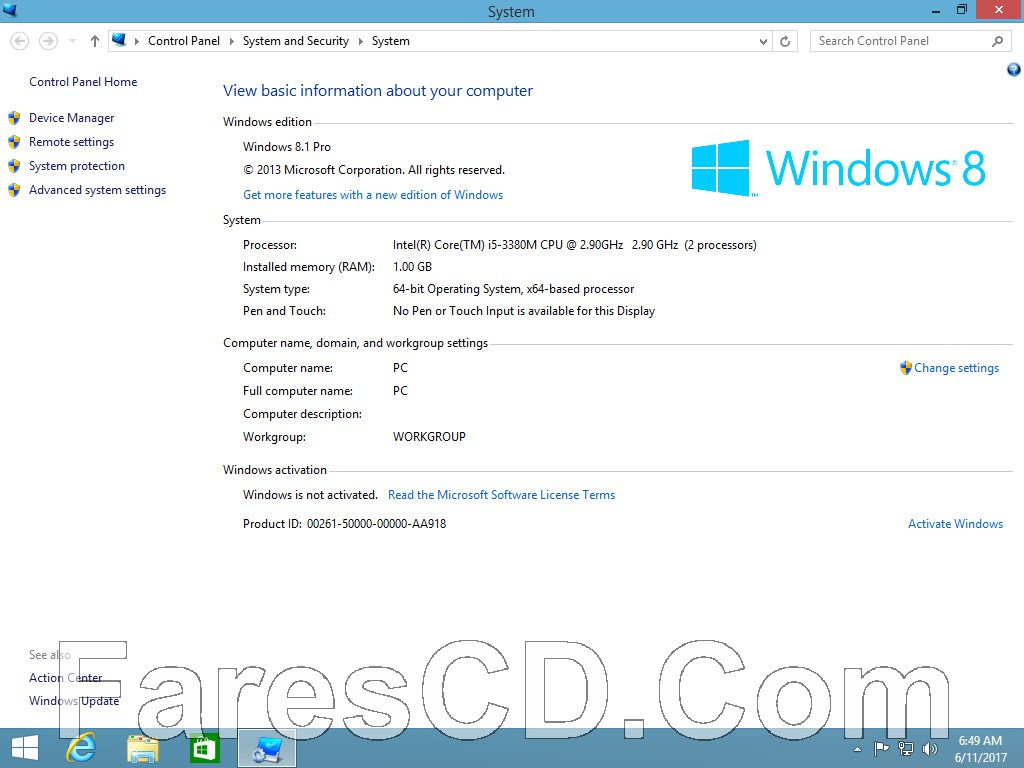Open Advanced system settings

coord(97,190)
